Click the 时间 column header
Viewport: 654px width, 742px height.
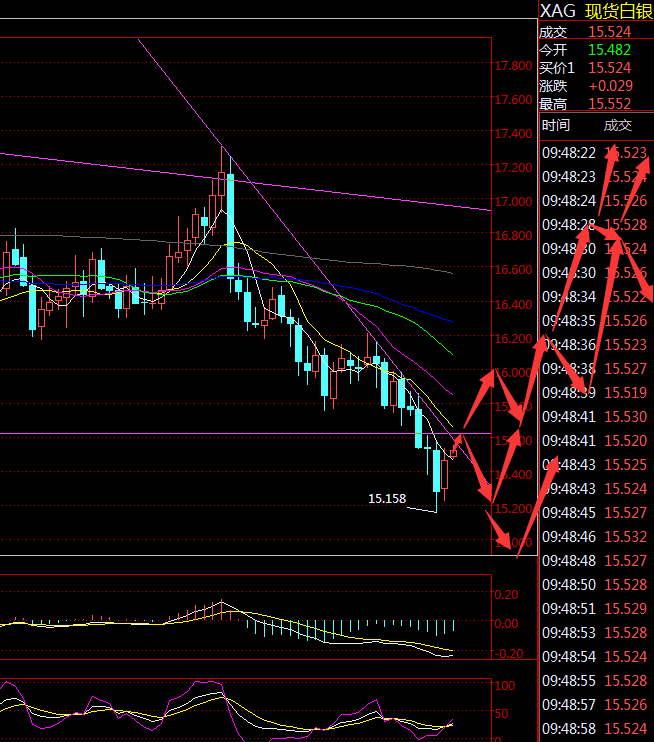(x=556, y=125)
